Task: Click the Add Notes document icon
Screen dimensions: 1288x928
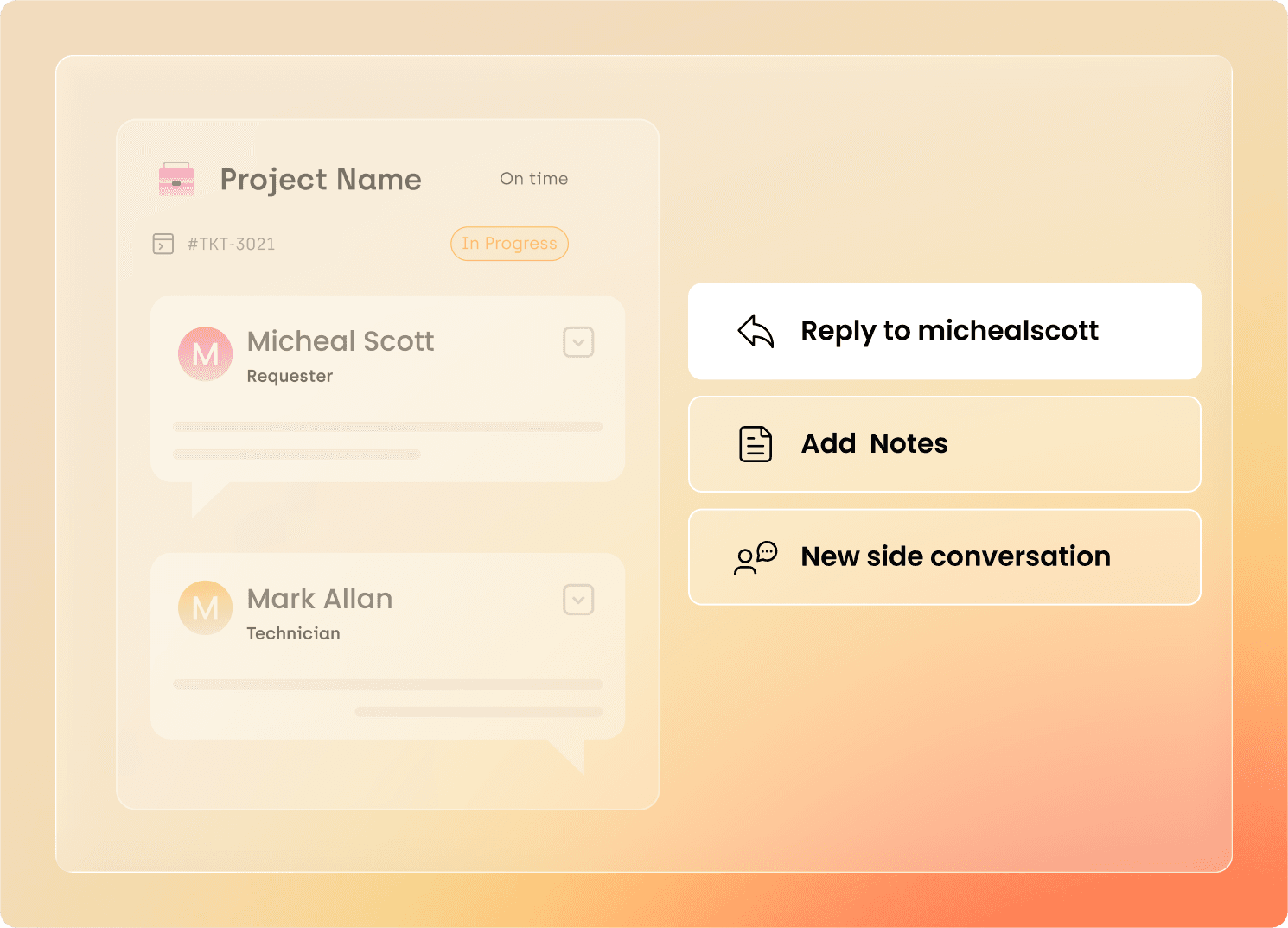Action: (756, 444)
